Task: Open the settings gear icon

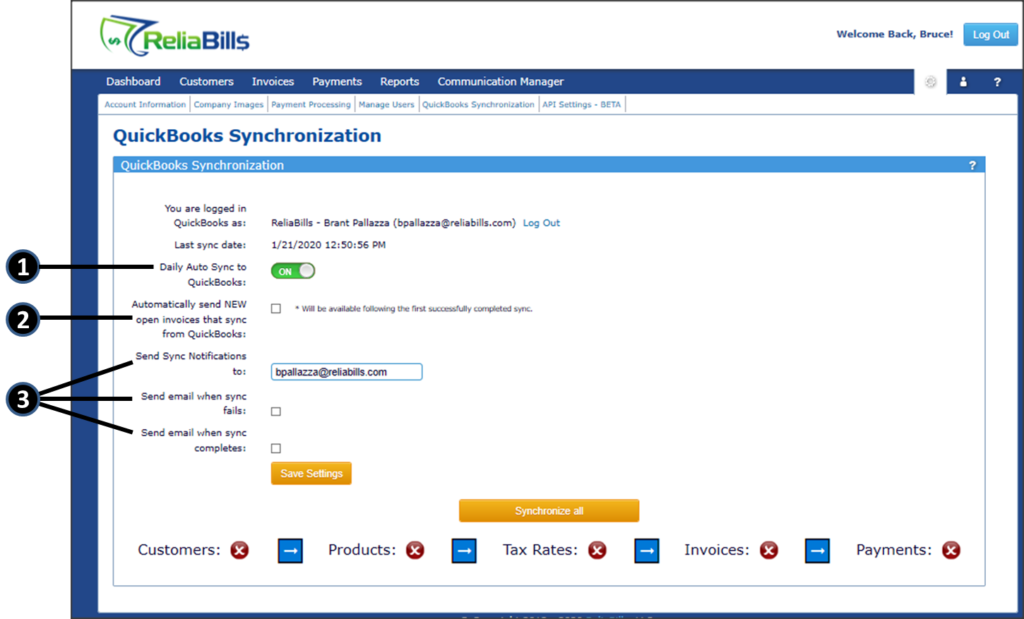Action: click(931, 82)
